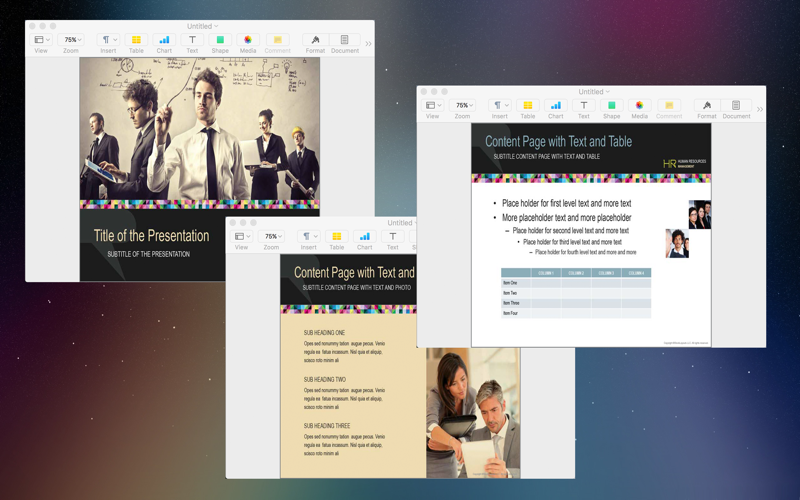The image size is (800, 500).
Task: Select 'Place holder for third level text' line
Action: 572,242
